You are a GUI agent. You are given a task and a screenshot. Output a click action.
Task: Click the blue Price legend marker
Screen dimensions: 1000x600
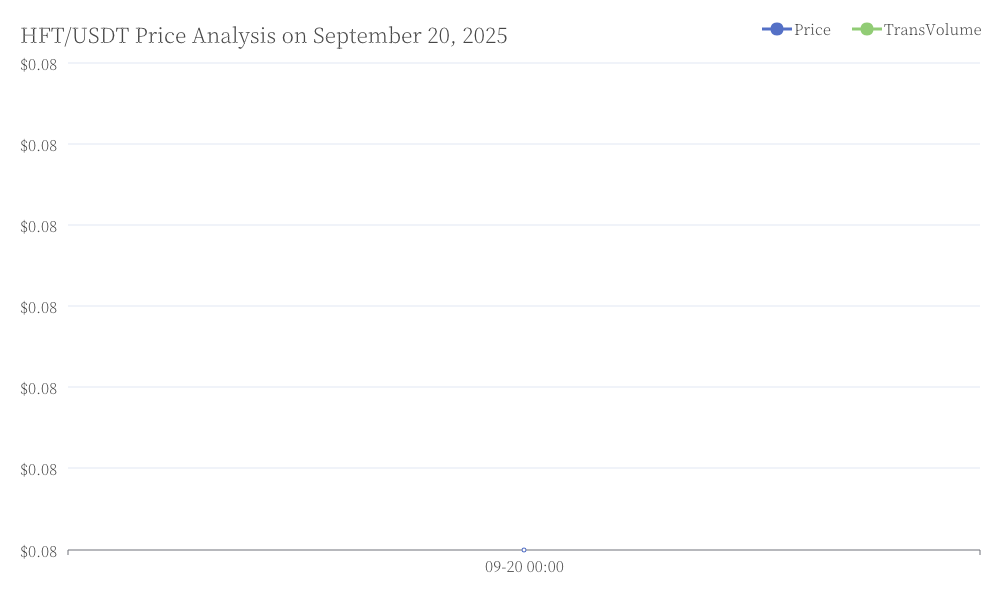[776, 29]
